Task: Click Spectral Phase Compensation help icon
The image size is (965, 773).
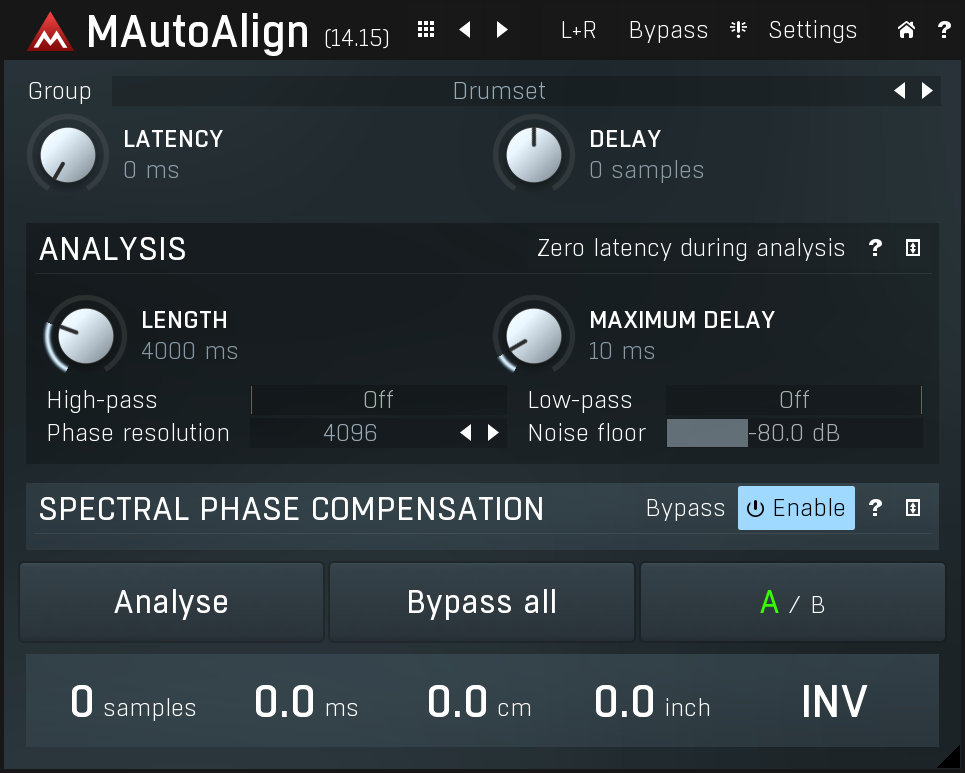Action: 875,508
